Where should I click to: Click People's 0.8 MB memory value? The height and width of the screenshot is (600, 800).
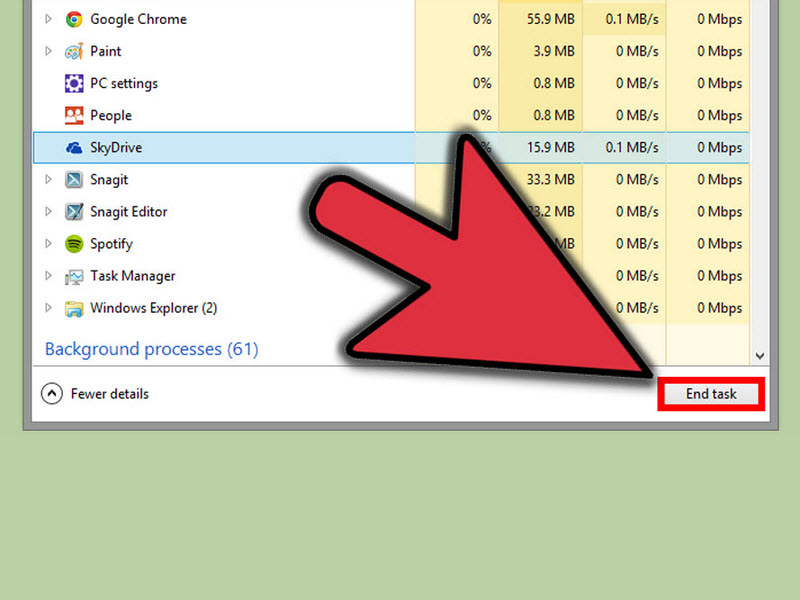point(554,115)
